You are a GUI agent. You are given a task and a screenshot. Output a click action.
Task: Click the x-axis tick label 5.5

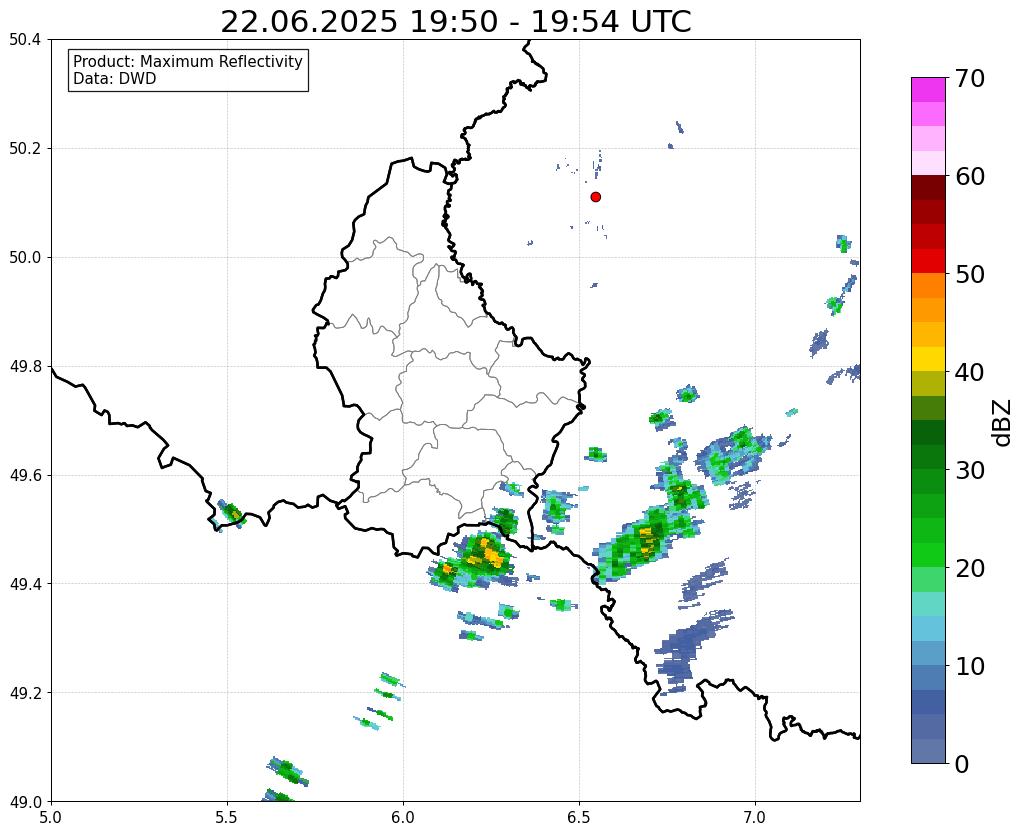tap(227, 817)
